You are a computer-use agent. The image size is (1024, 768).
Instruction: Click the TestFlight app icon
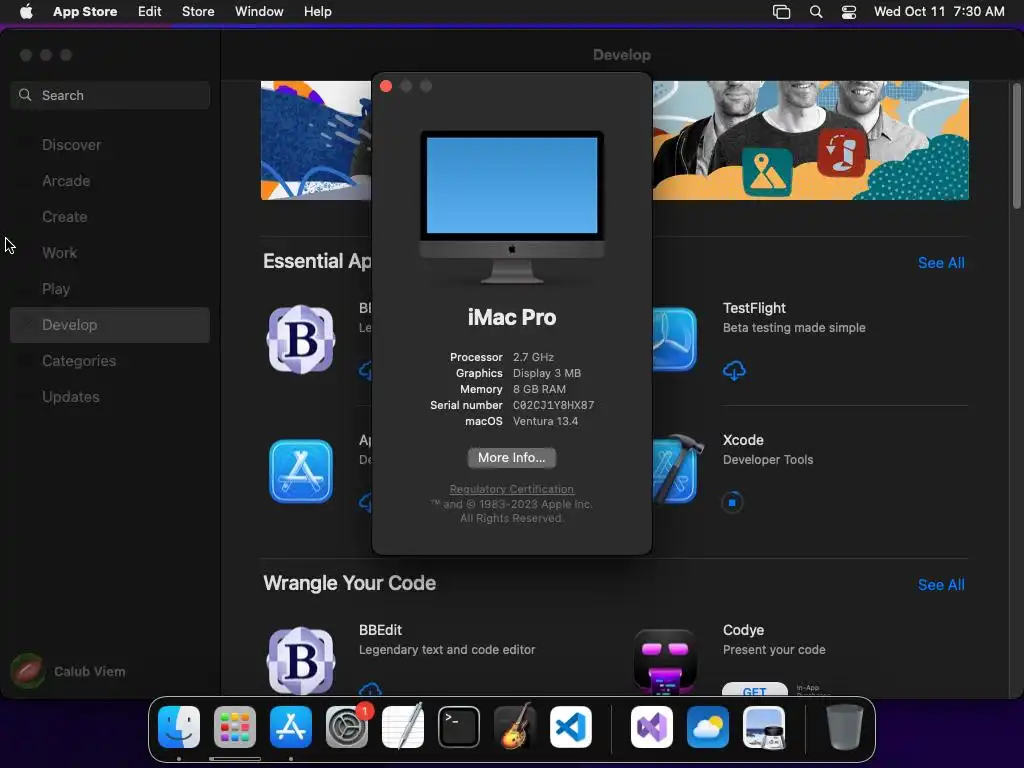[675, 339]
